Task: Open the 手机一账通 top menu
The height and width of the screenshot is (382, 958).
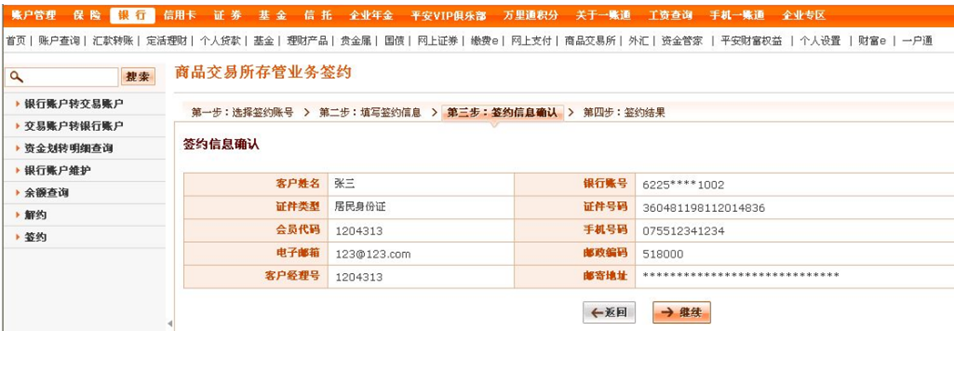Action: [x=736, y=15]
